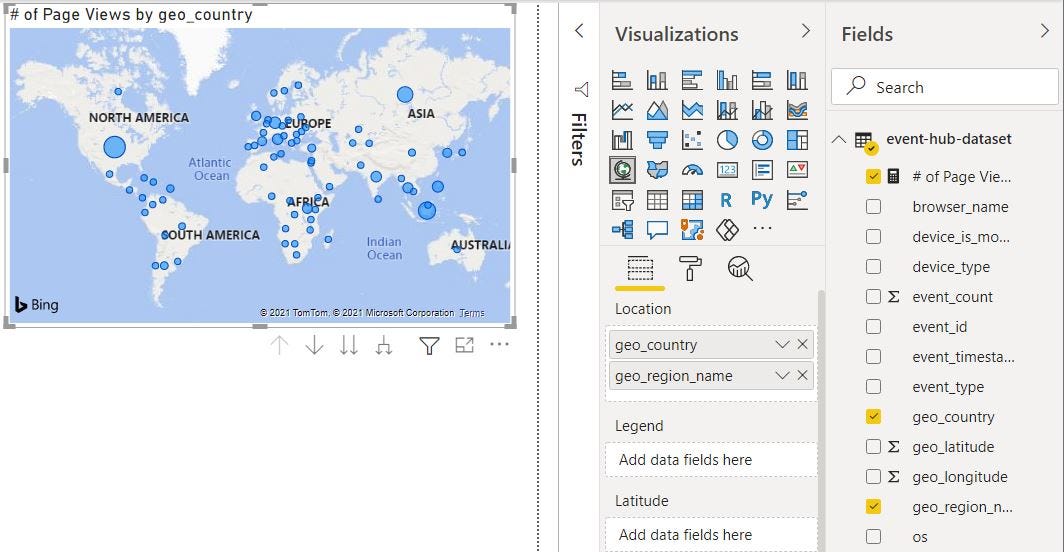The width and height of the screenshot is (1064, 552).
Task: Click the Fields search box
Action: tap(945, 87)
